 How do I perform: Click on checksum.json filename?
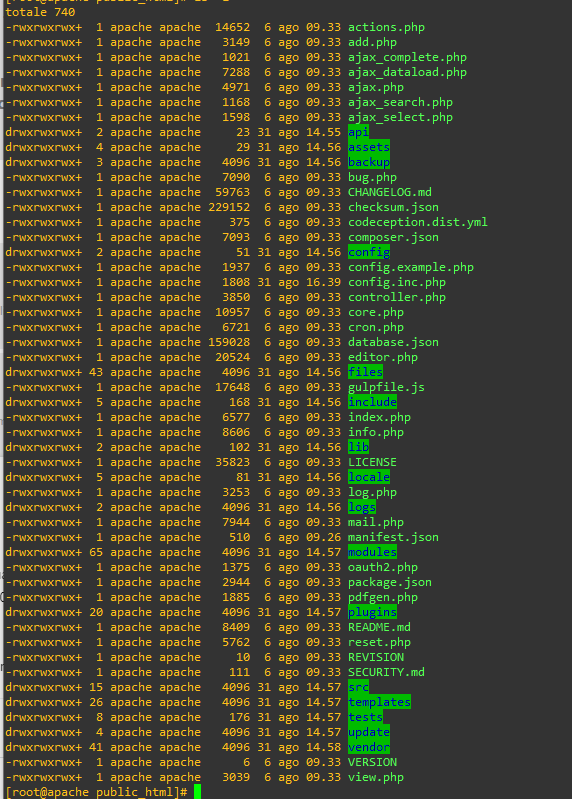[x=393, y=207]
